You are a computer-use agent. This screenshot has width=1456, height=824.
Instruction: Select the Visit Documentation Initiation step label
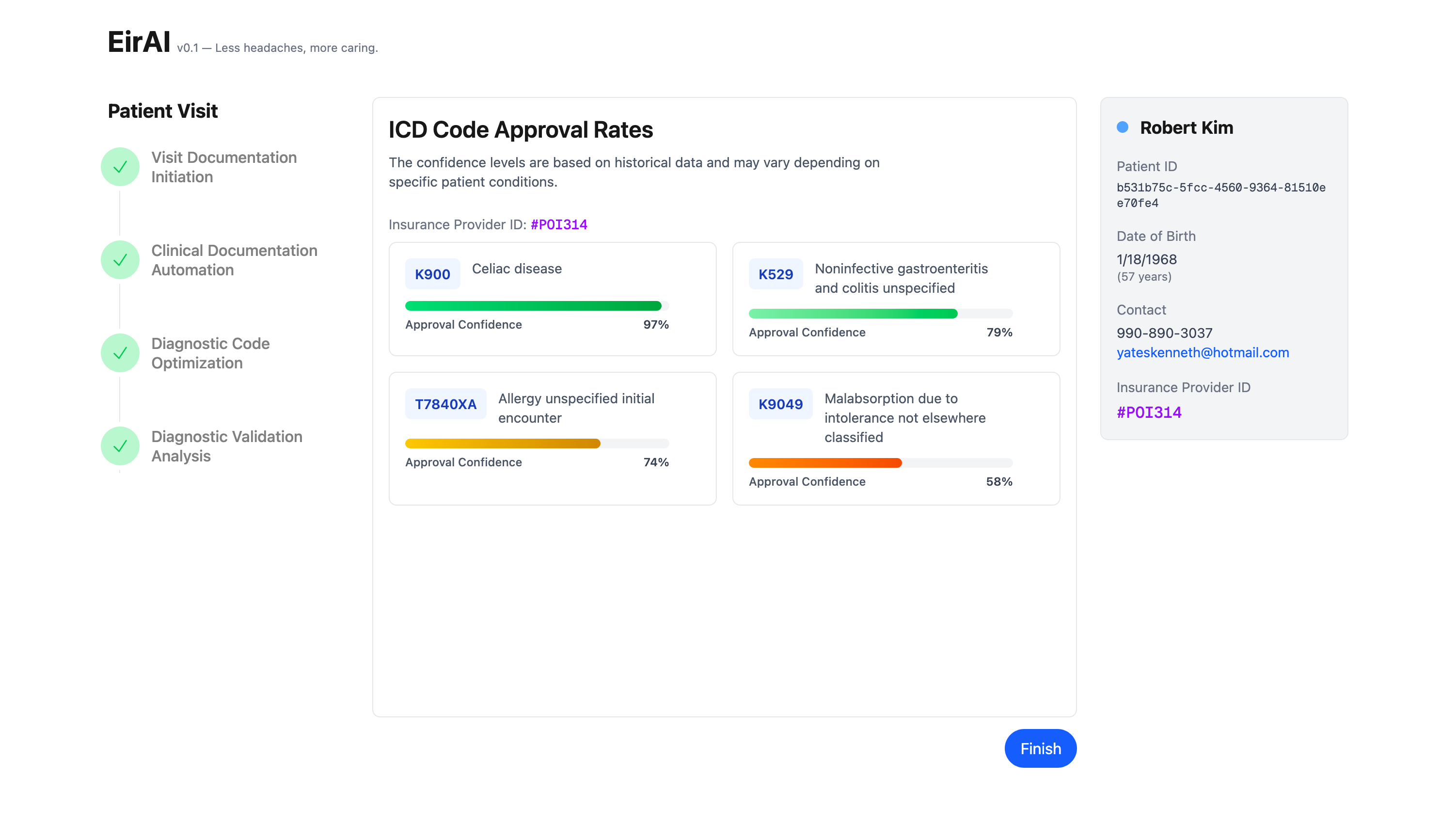point(223,167)
